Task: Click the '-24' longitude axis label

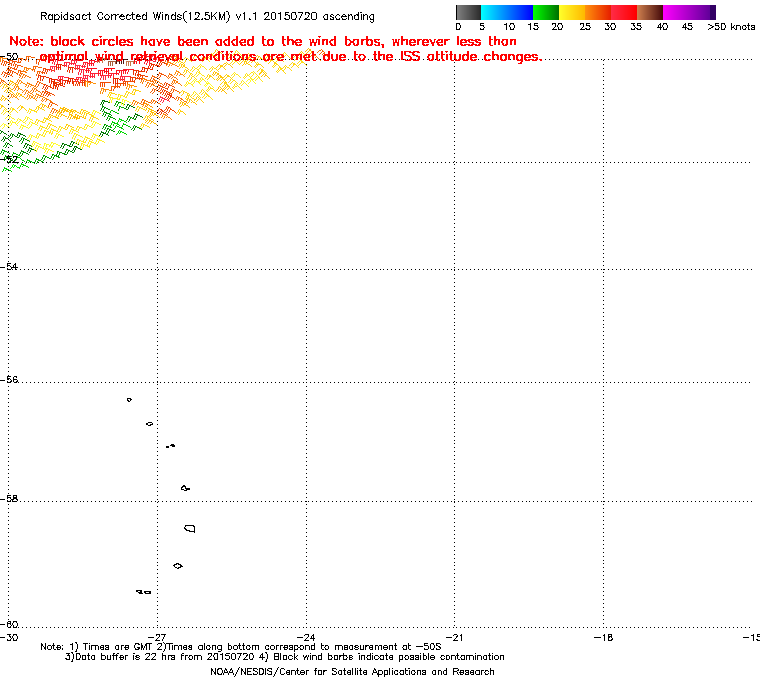Action: click(306, 637)
